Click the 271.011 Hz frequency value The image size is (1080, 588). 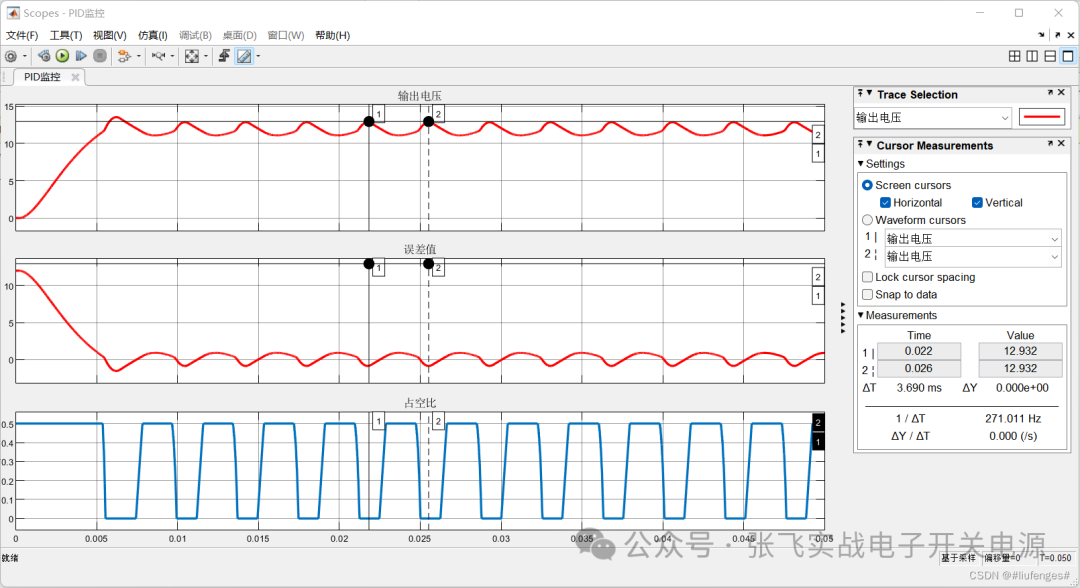1012,419
